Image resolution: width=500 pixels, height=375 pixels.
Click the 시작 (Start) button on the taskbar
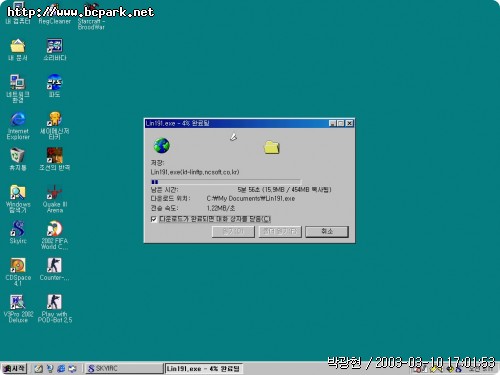click(x=14, y=368)
